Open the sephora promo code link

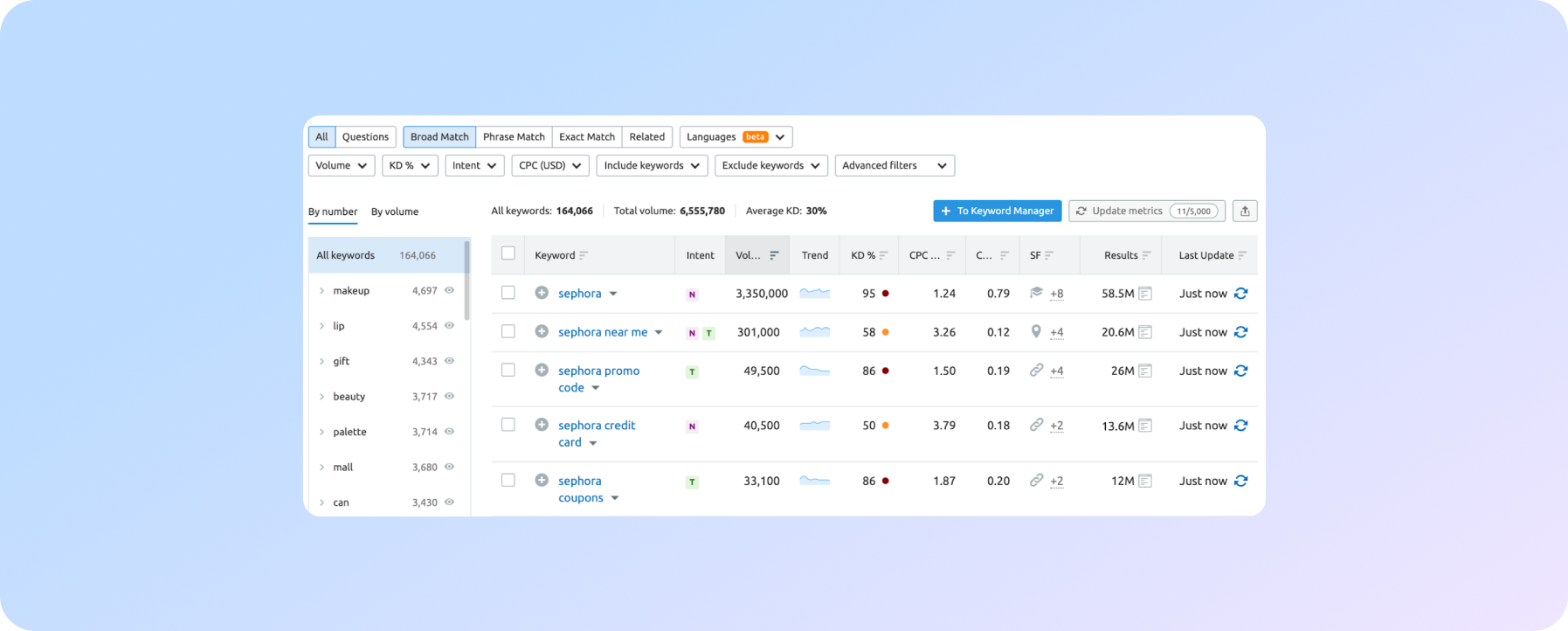point(599,379)
